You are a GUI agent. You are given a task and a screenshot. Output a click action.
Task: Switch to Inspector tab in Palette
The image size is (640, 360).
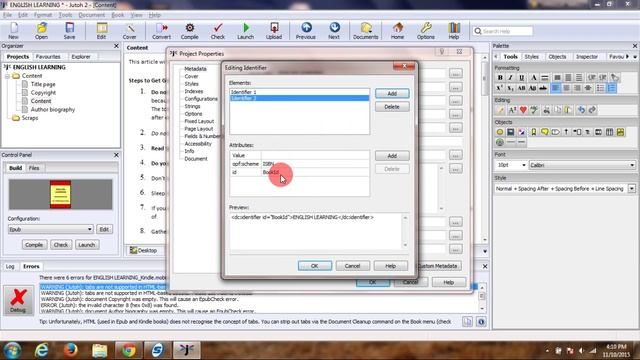click(x=587, y=57)
